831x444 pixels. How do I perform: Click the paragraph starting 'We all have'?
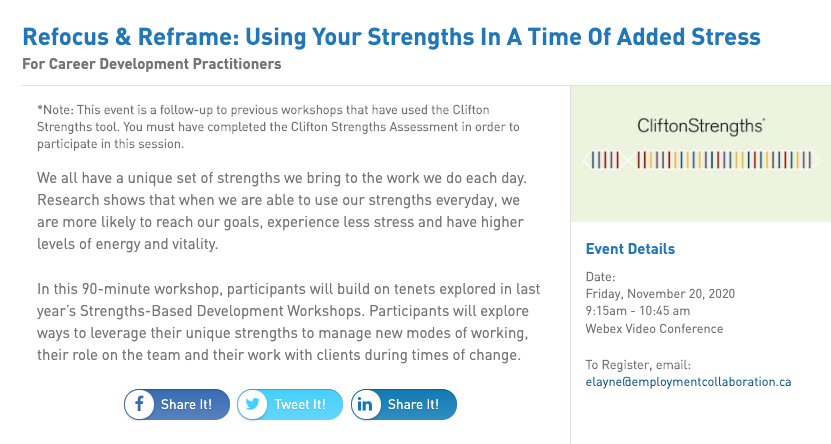pos(281,211)
